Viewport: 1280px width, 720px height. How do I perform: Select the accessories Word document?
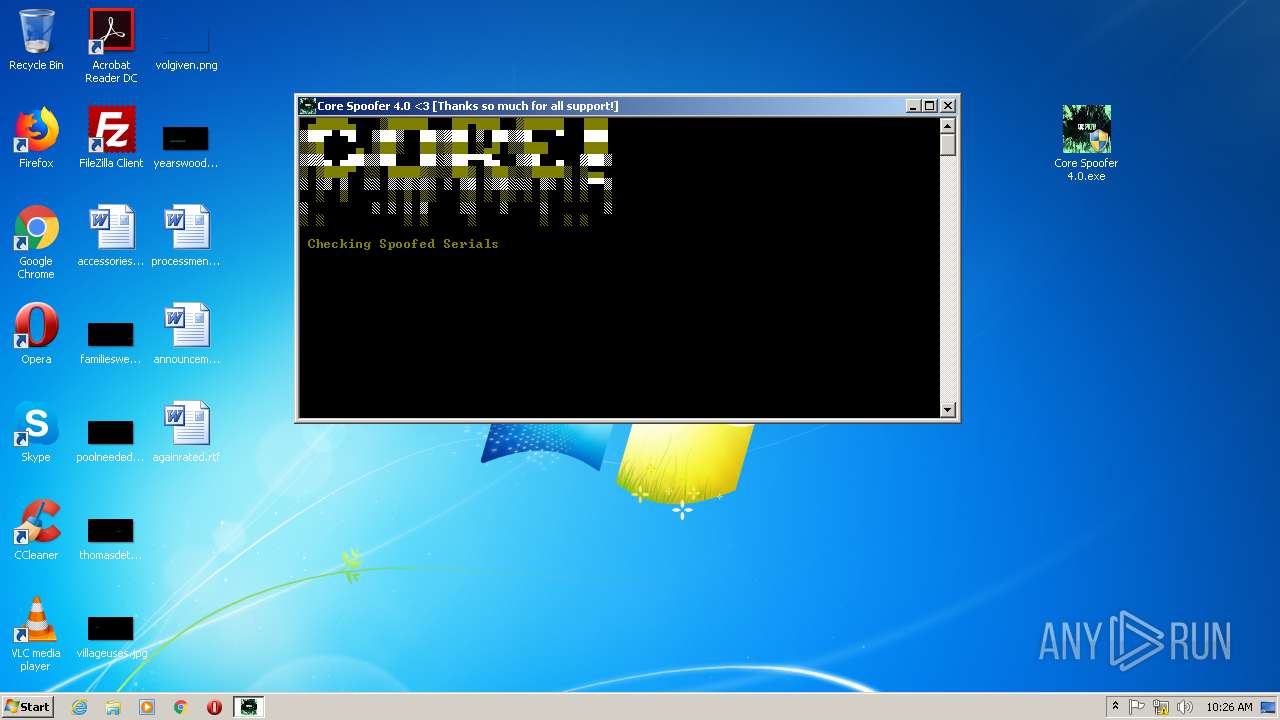click(x=111, y=236)
